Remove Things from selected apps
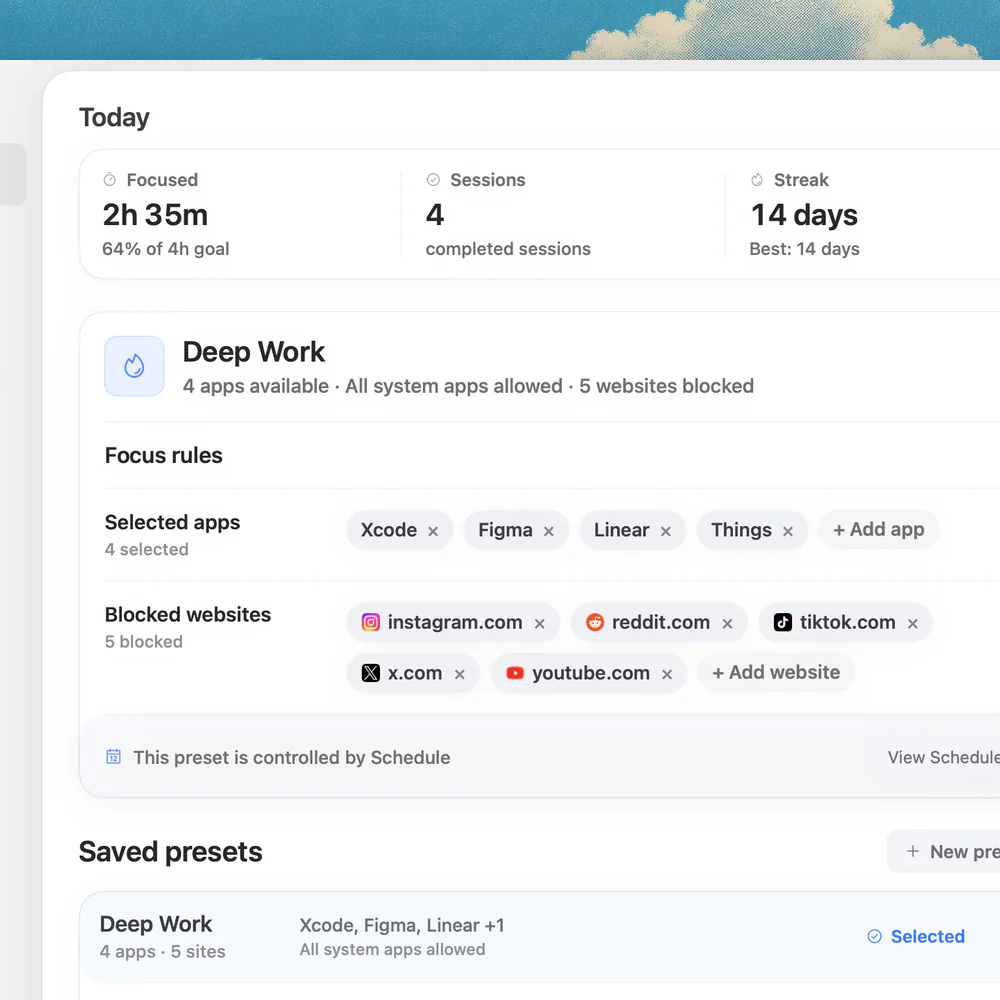Image resolution: width=1000 pixels, height=1000 pixels. [788, 531]
